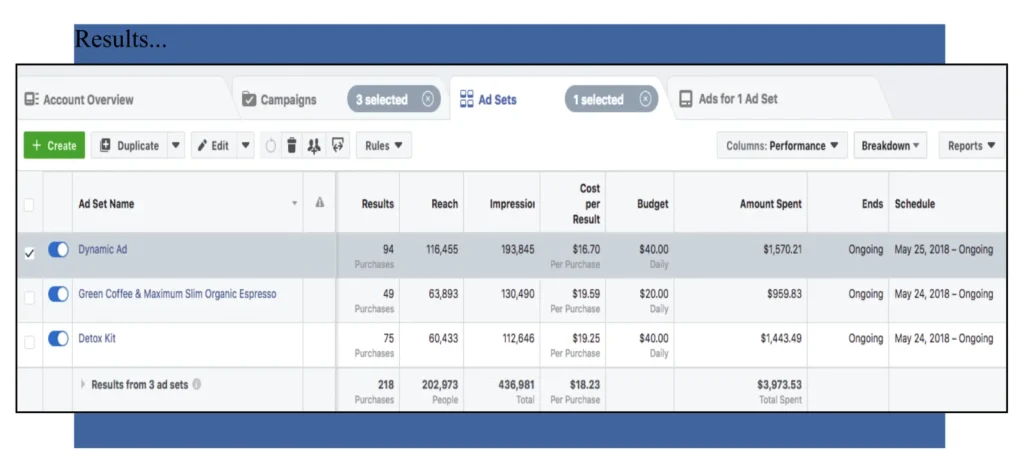Click the info icon beside Results from 3 ad sets
Viewport: 1024px width, 468px height.
click(x=197, y=384)
